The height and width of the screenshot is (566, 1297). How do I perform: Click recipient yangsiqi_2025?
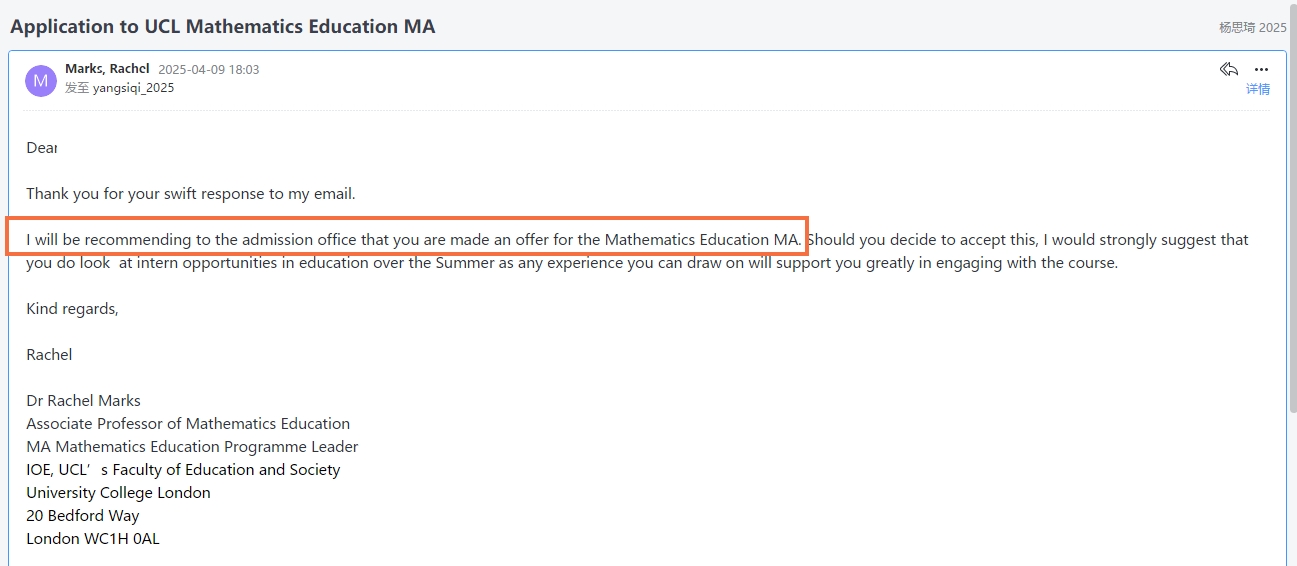click(133, 88)
